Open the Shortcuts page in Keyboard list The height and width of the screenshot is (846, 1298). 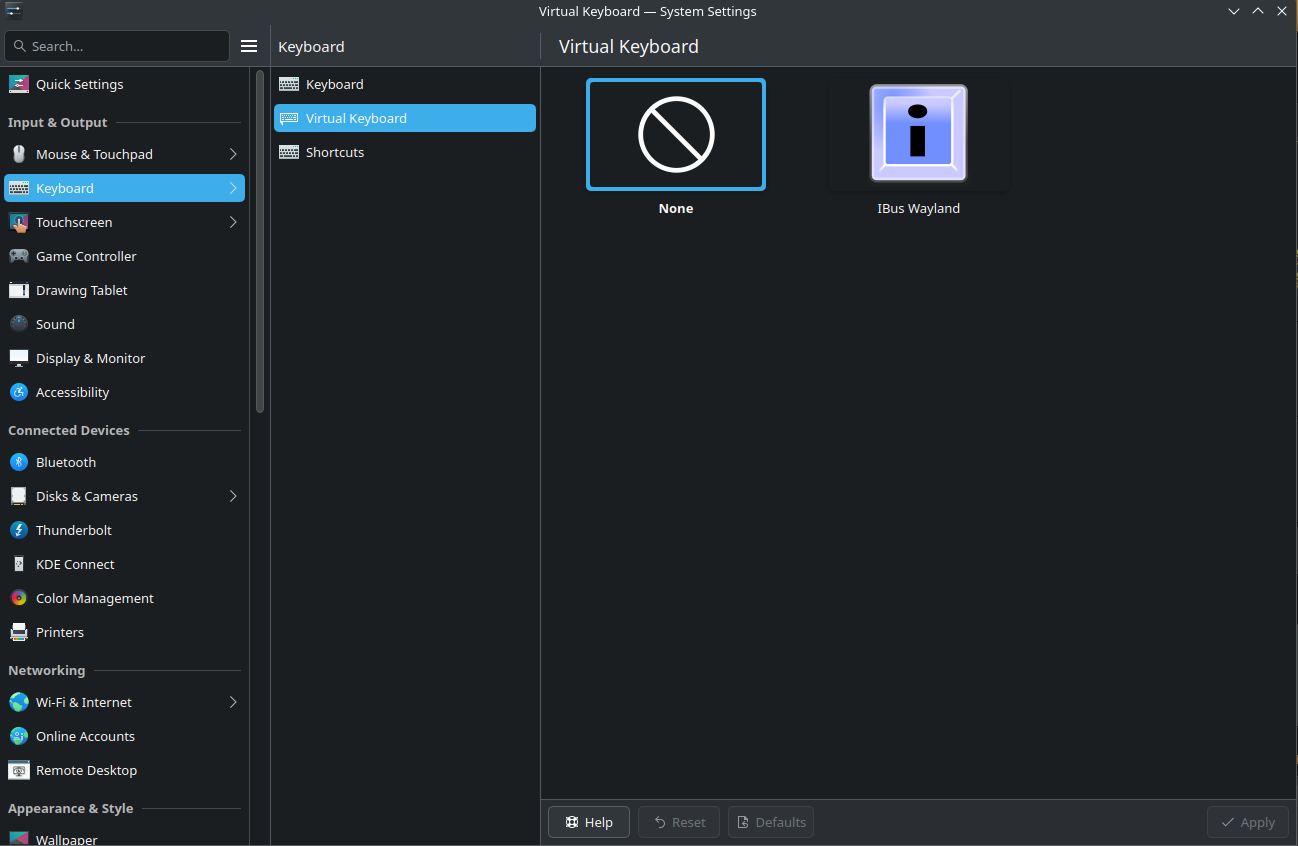point(334,152)
